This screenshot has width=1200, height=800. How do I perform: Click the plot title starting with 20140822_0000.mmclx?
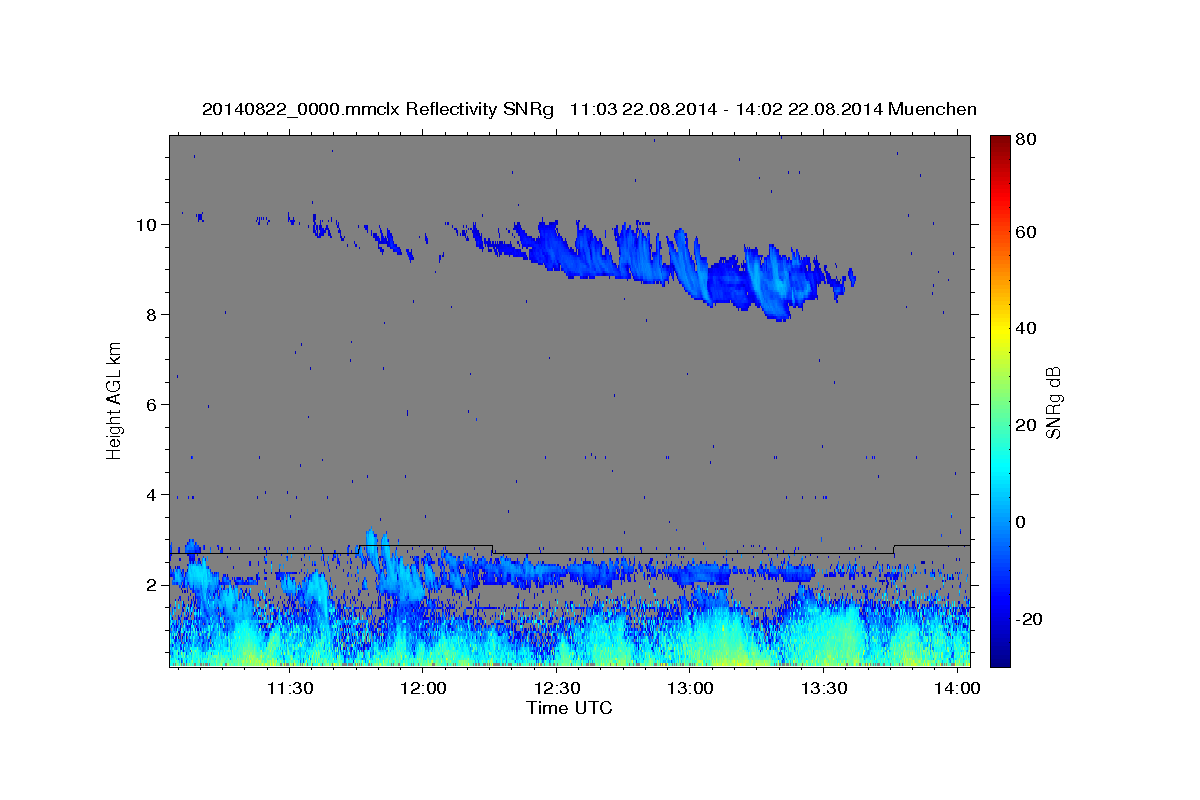pos(589,109)
